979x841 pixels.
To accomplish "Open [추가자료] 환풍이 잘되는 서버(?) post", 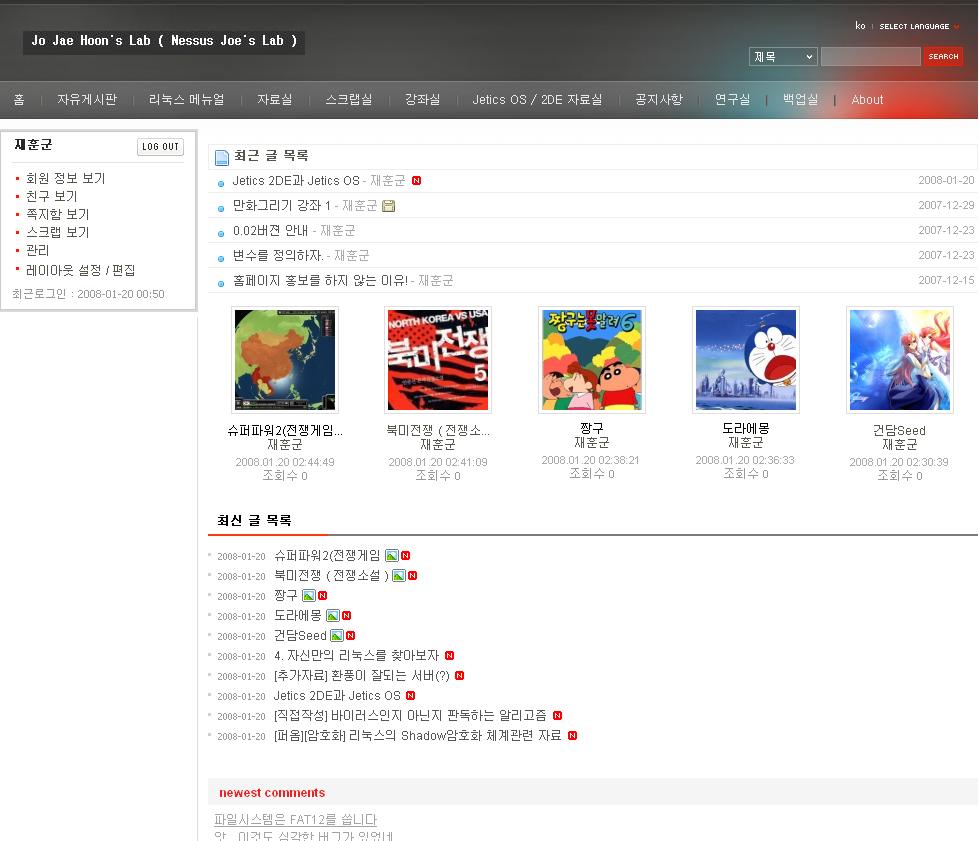I will (x=362, y=676).
